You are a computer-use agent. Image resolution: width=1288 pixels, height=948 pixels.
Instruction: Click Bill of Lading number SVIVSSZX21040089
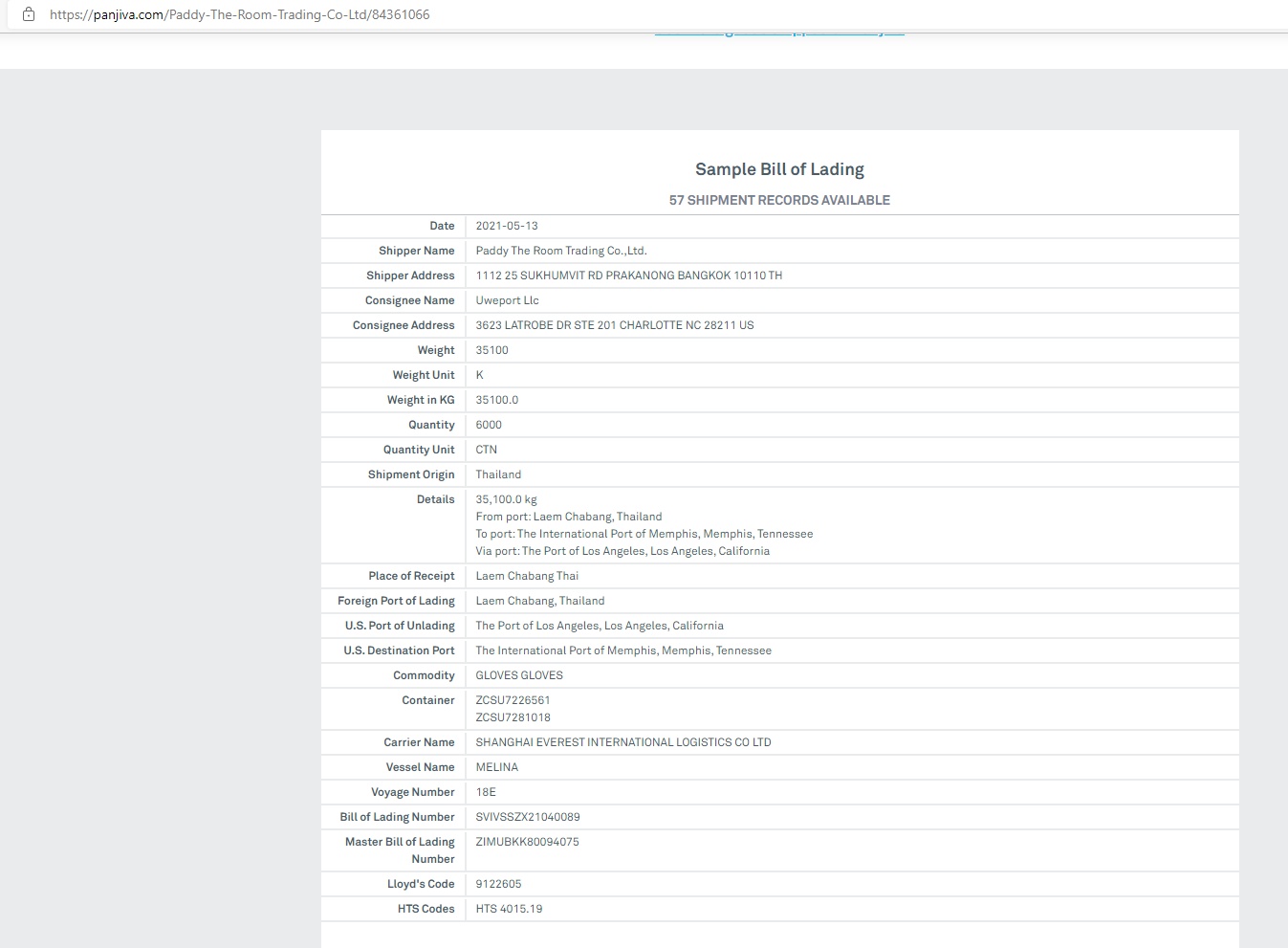click(x=528, y=817)
